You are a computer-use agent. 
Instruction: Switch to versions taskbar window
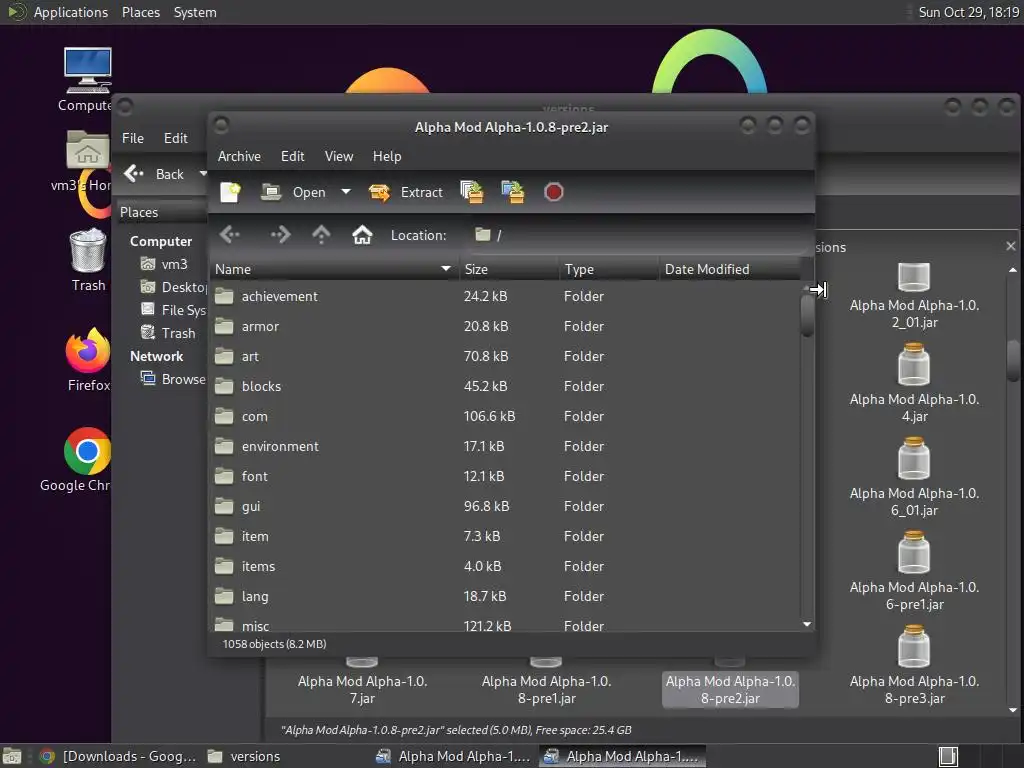243,756
